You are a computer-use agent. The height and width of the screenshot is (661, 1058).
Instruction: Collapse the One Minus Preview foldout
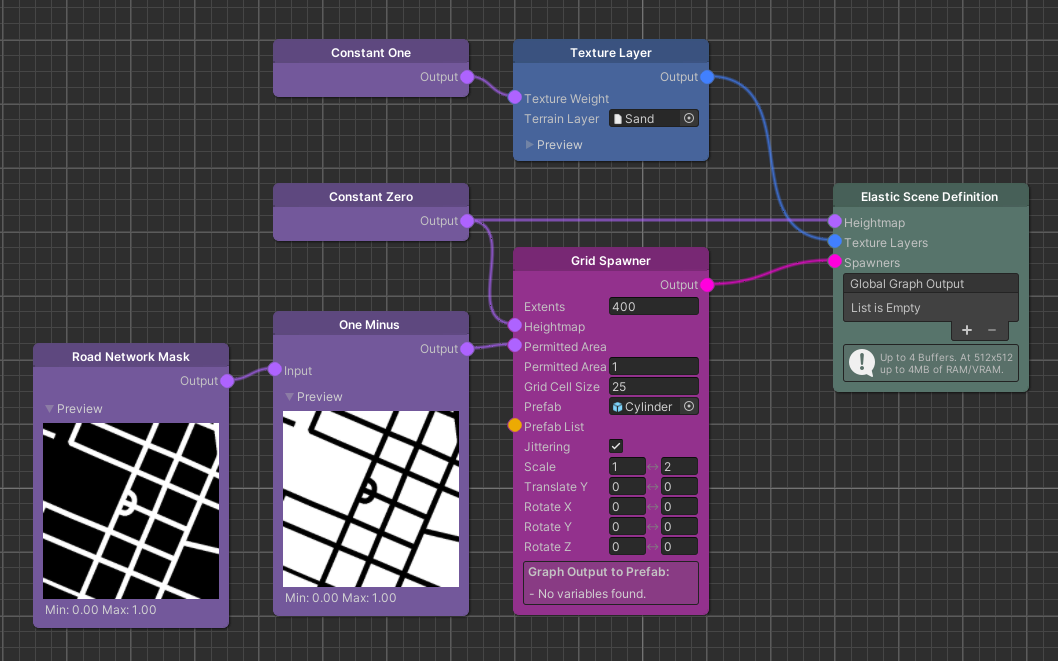click(290, 397)
